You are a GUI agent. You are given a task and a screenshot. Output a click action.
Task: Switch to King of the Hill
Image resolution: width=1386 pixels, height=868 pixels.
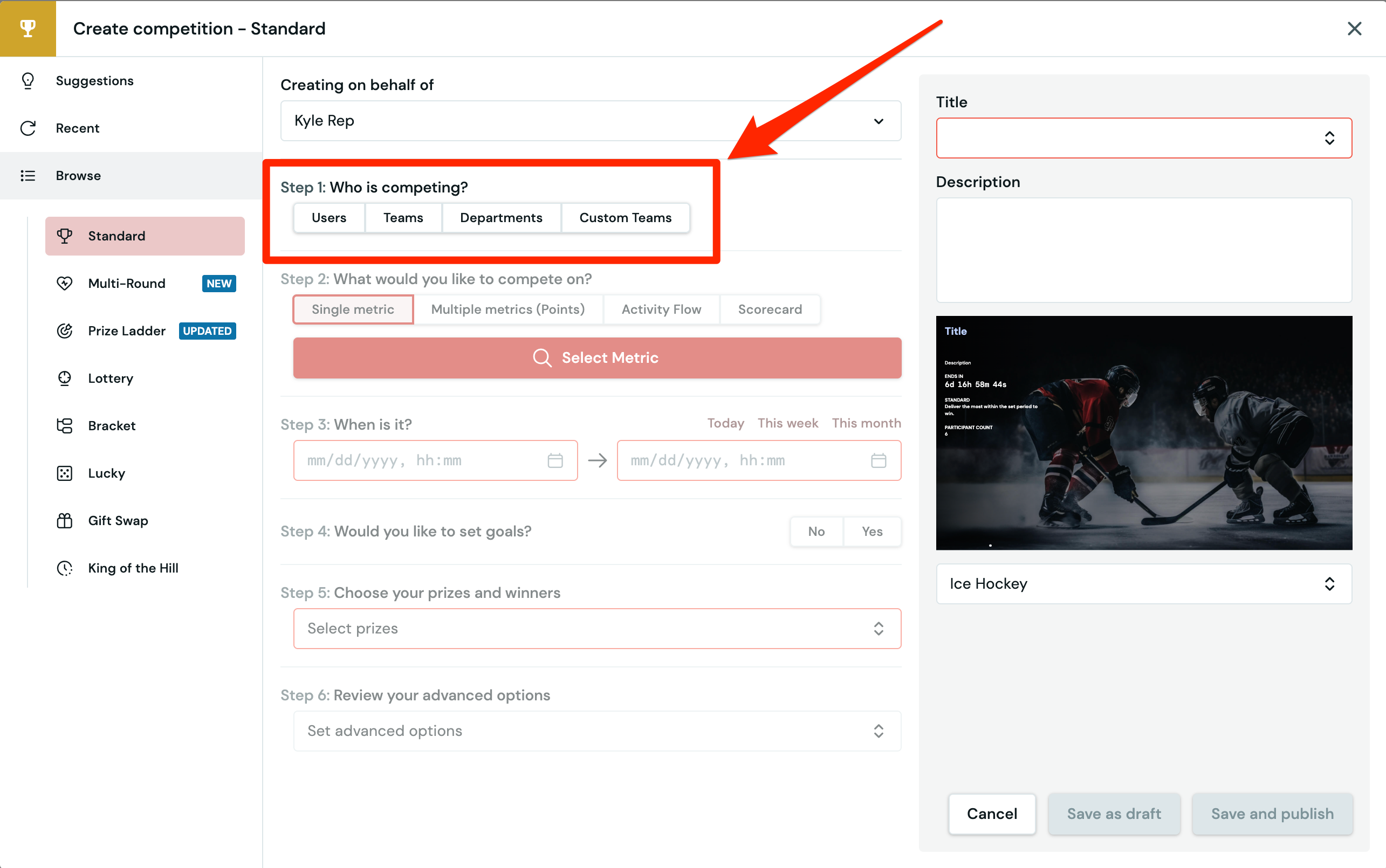(133, 568)
